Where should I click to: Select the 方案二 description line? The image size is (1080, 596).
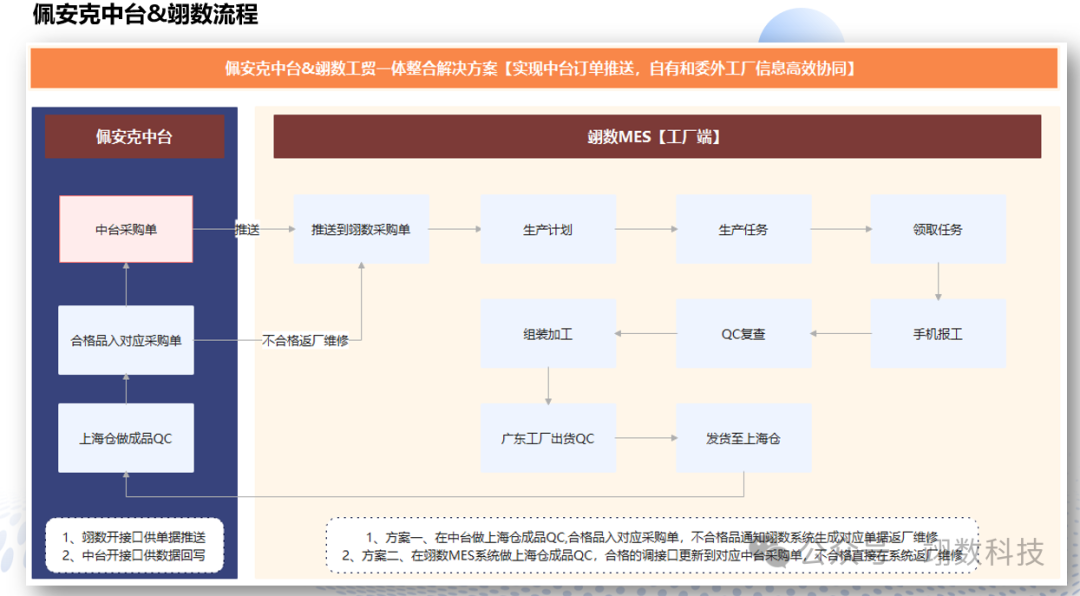[653, 555]
